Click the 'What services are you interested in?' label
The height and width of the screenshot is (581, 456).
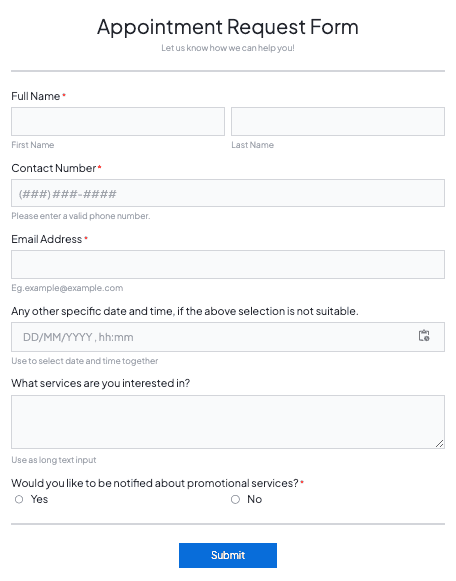pyautogui.click(x=100, y=383)
